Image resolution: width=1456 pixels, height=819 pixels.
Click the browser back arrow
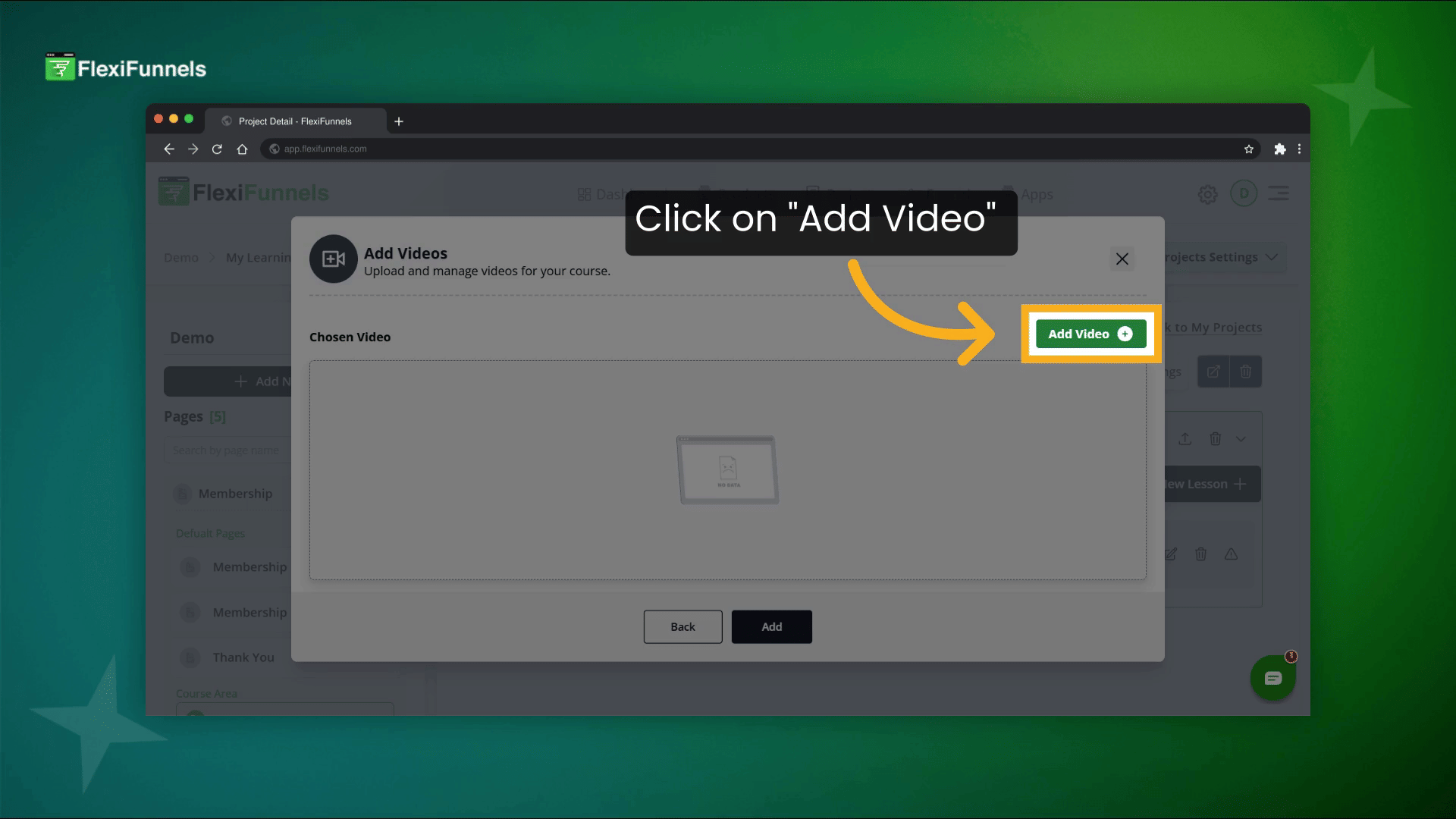(169, 149)
